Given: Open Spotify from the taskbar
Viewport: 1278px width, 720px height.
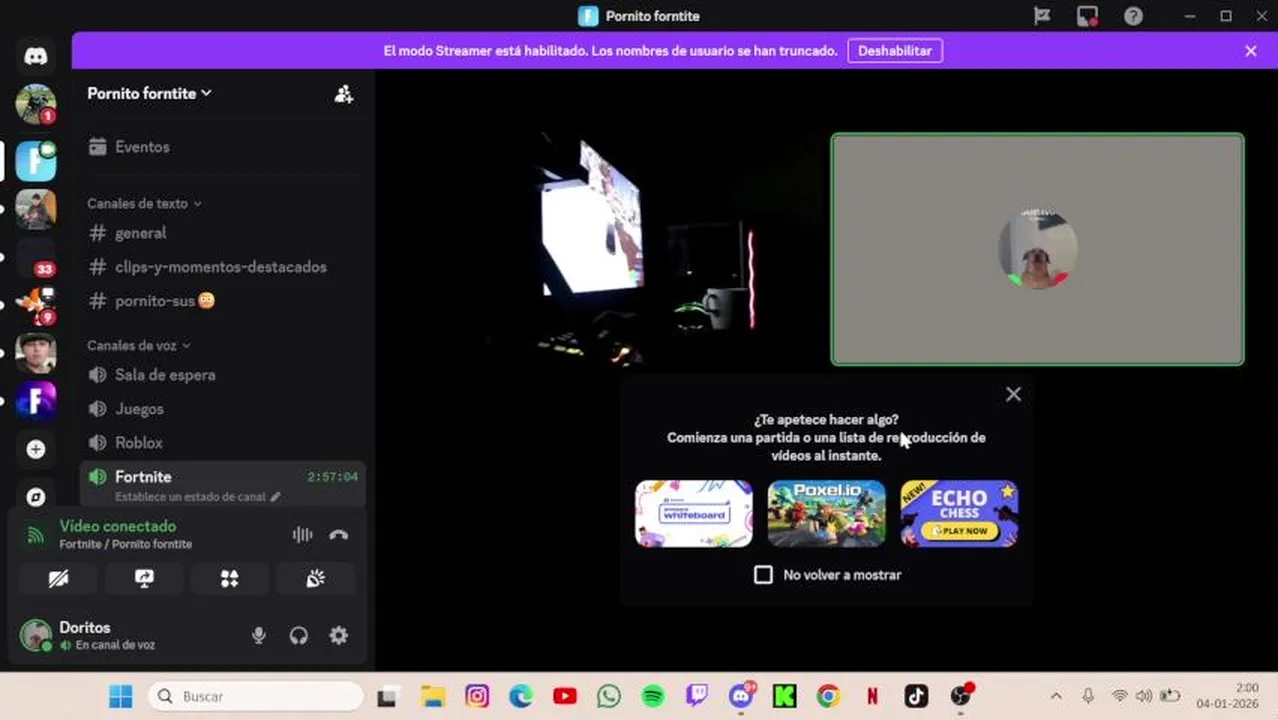Looking at the screenshot, I should 653,696.
